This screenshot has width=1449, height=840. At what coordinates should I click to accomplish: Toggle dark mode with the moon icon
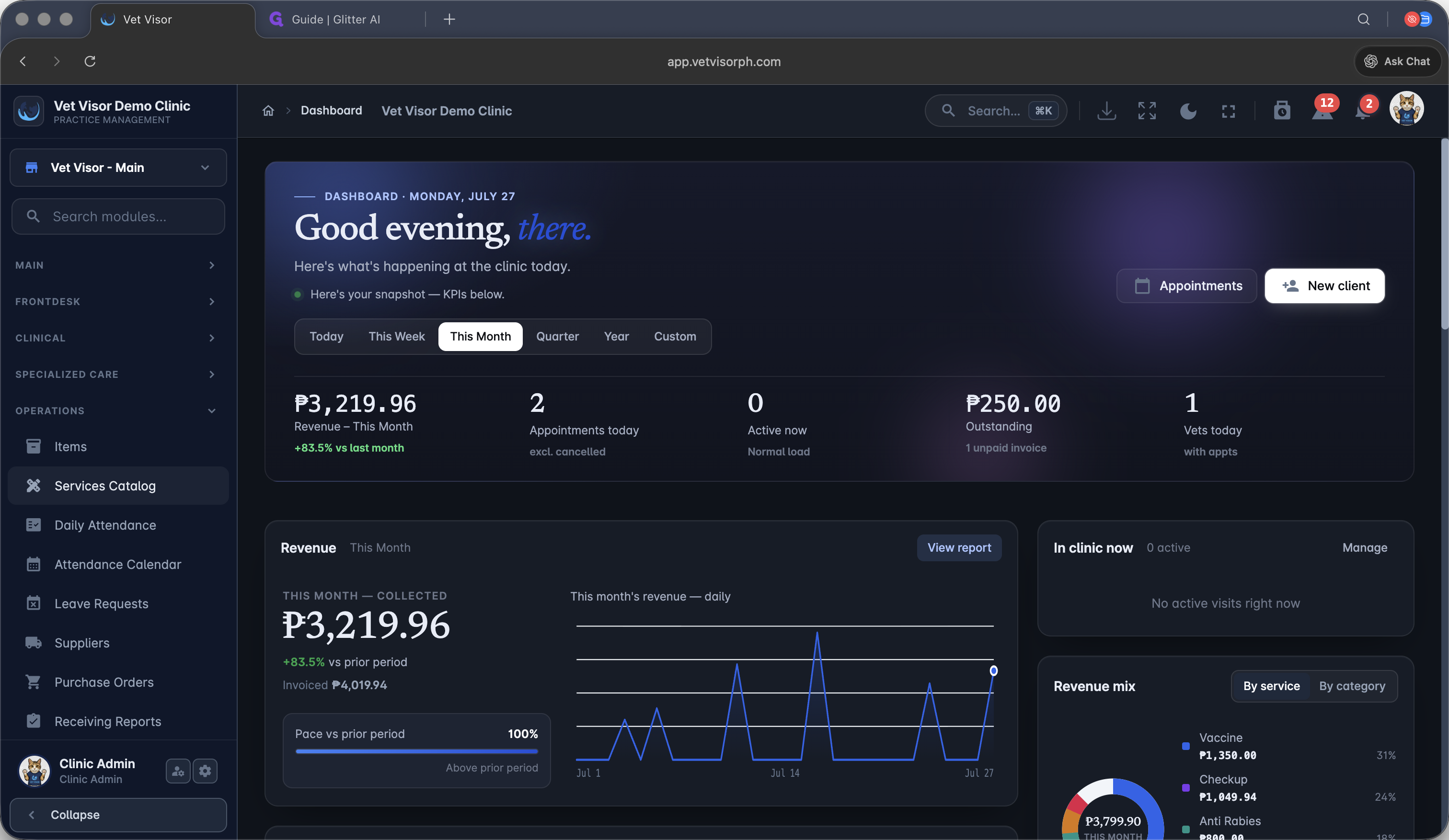(x=1188, y=111)
